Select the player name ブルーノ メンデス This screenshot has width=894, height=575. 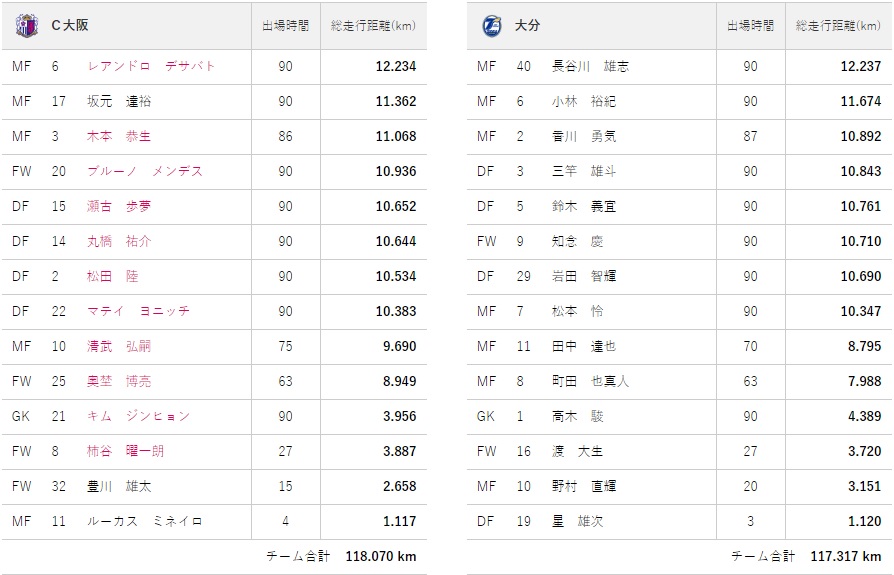pyautogui.click(x=145, y=171)
